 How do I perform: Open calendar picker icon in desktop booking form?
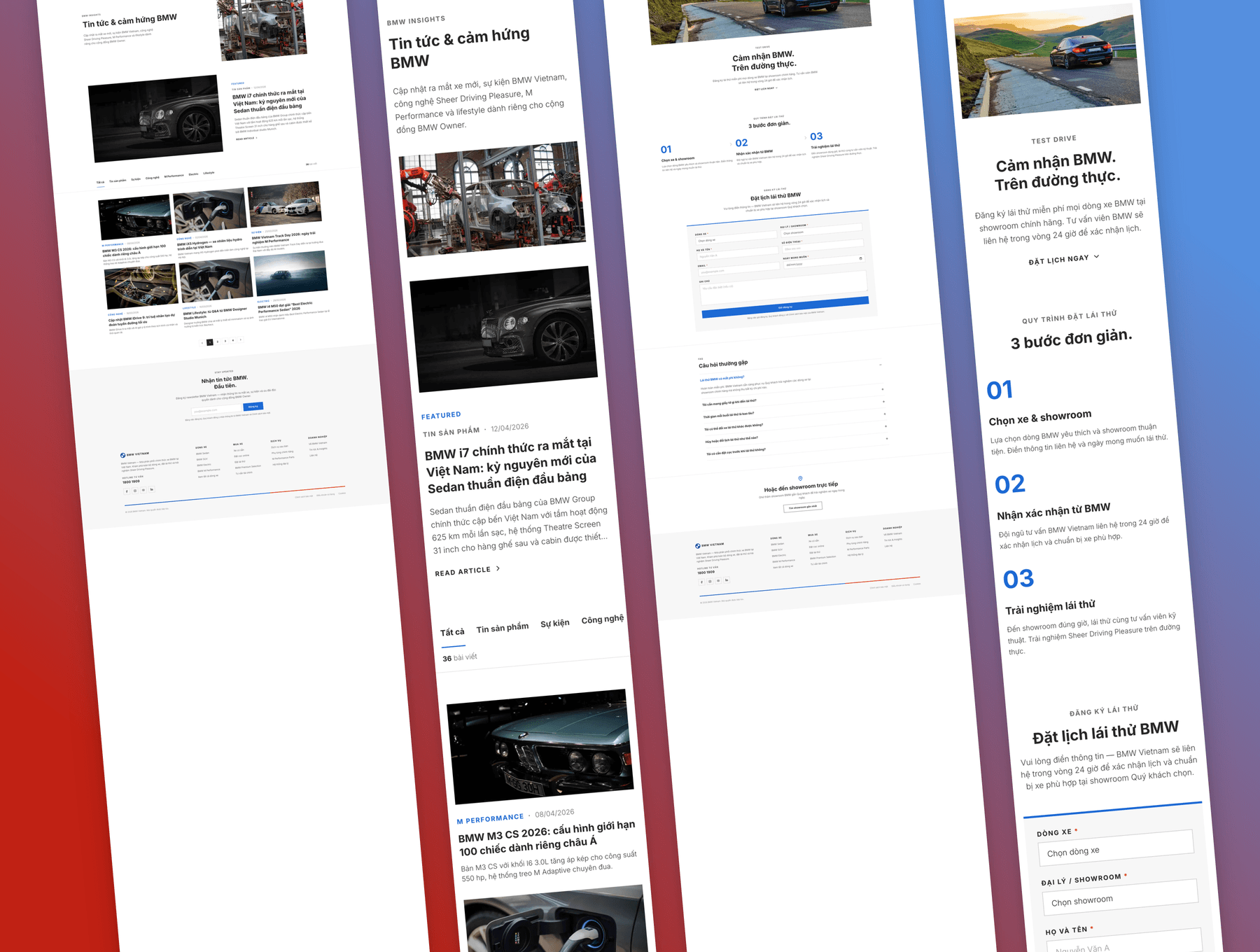point(860,258)
